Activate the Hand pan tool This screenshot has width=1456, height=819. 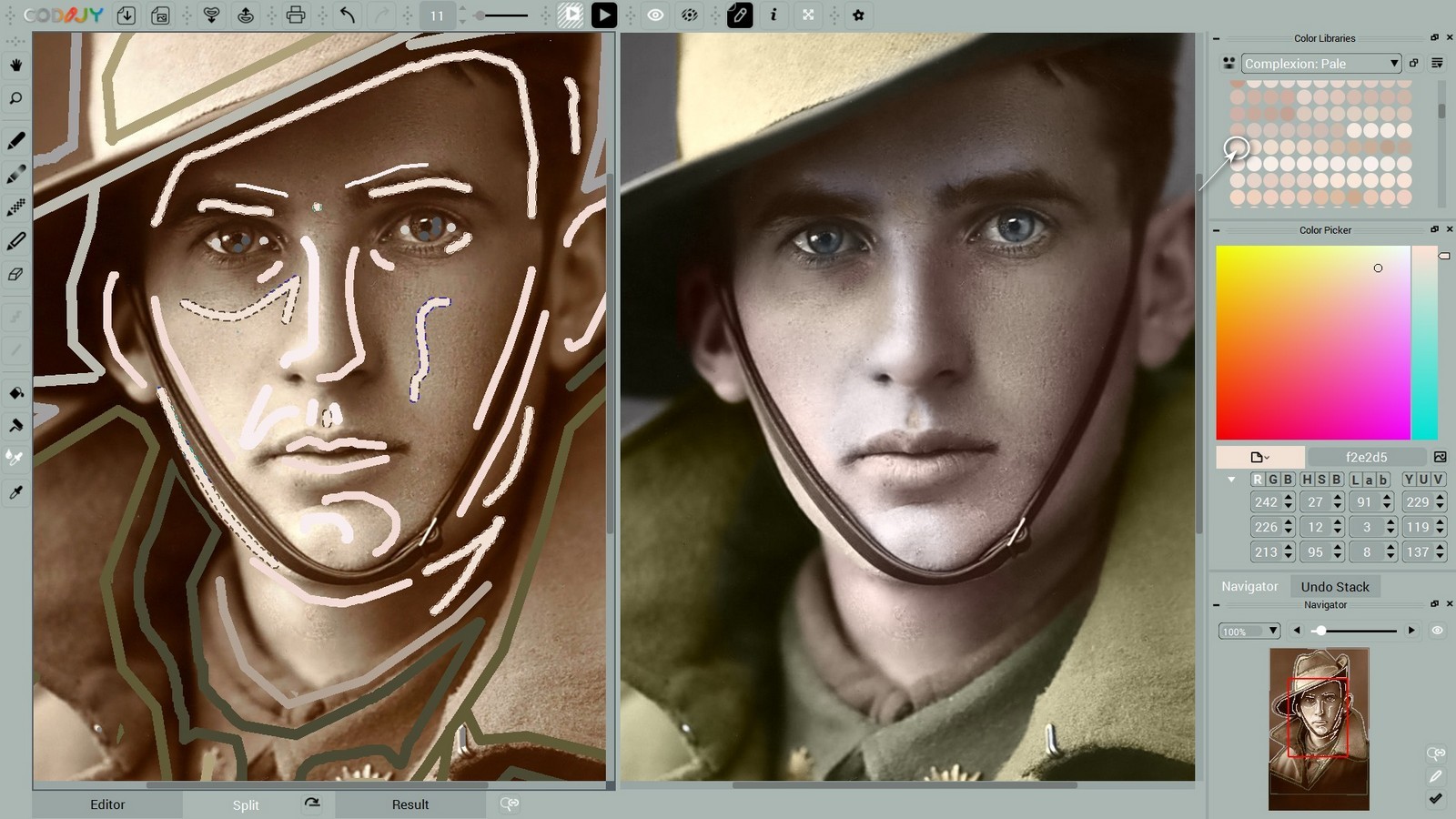click(15, 64)
